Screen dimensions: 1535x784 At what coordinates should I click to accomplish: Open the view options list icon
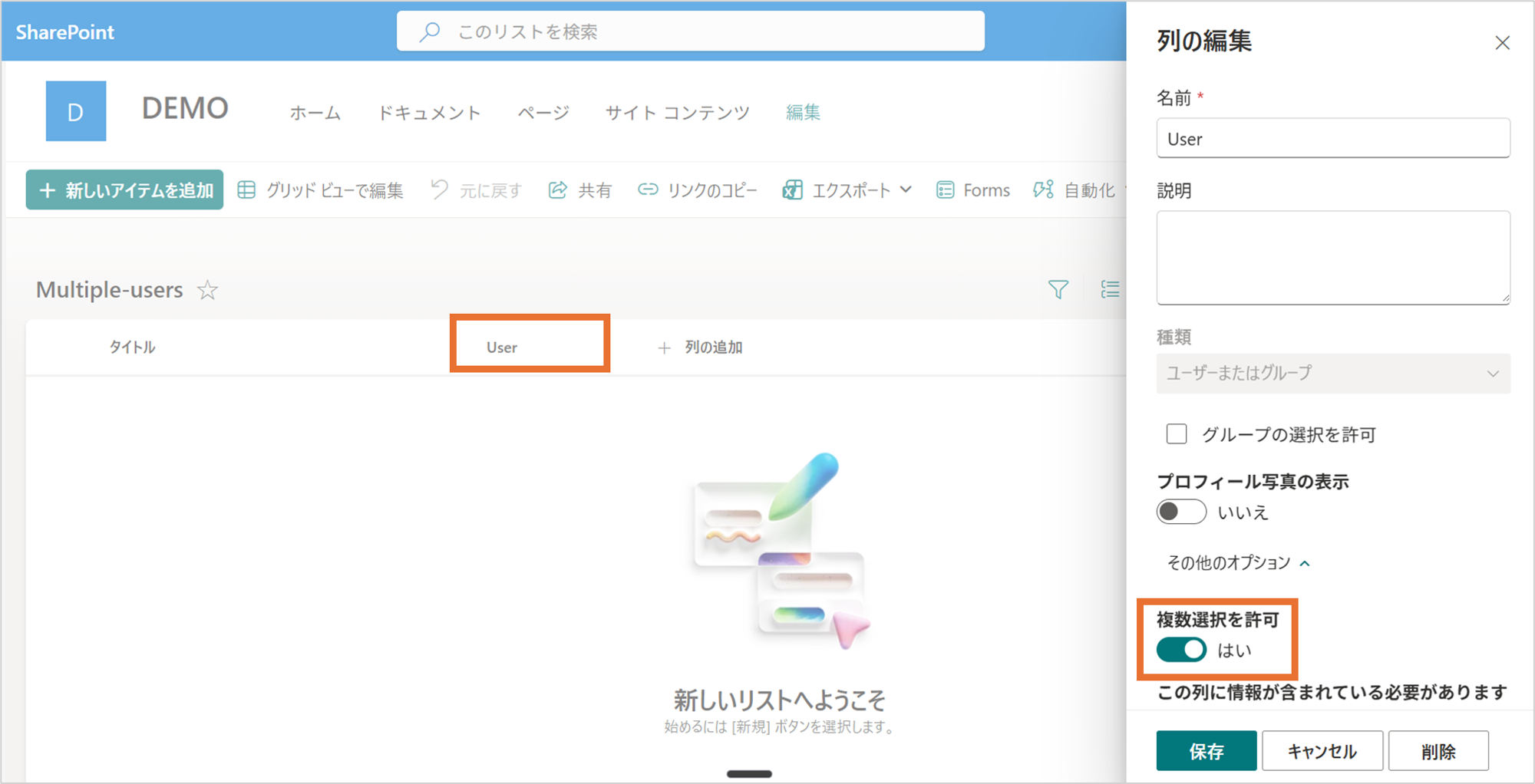coord(1110,289)
